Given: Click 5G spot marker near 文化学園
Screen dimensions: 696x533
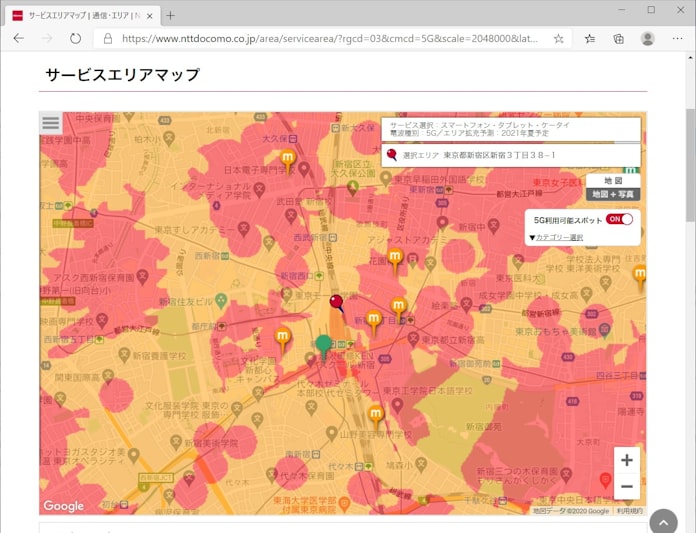Looking at the screenshot, I should tap(282, 338).
